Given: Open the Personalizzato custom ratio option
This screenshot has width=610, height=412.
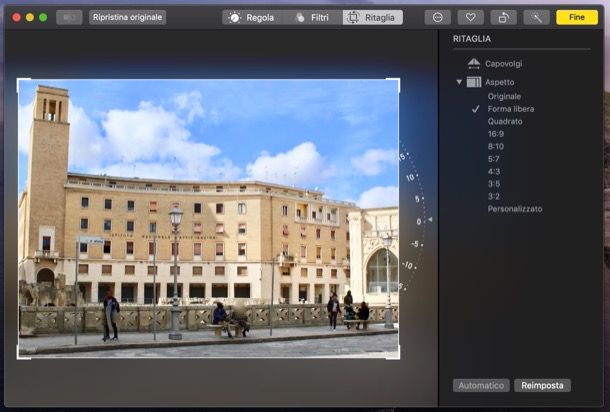Looking at the screenshot, I should 515,209.
